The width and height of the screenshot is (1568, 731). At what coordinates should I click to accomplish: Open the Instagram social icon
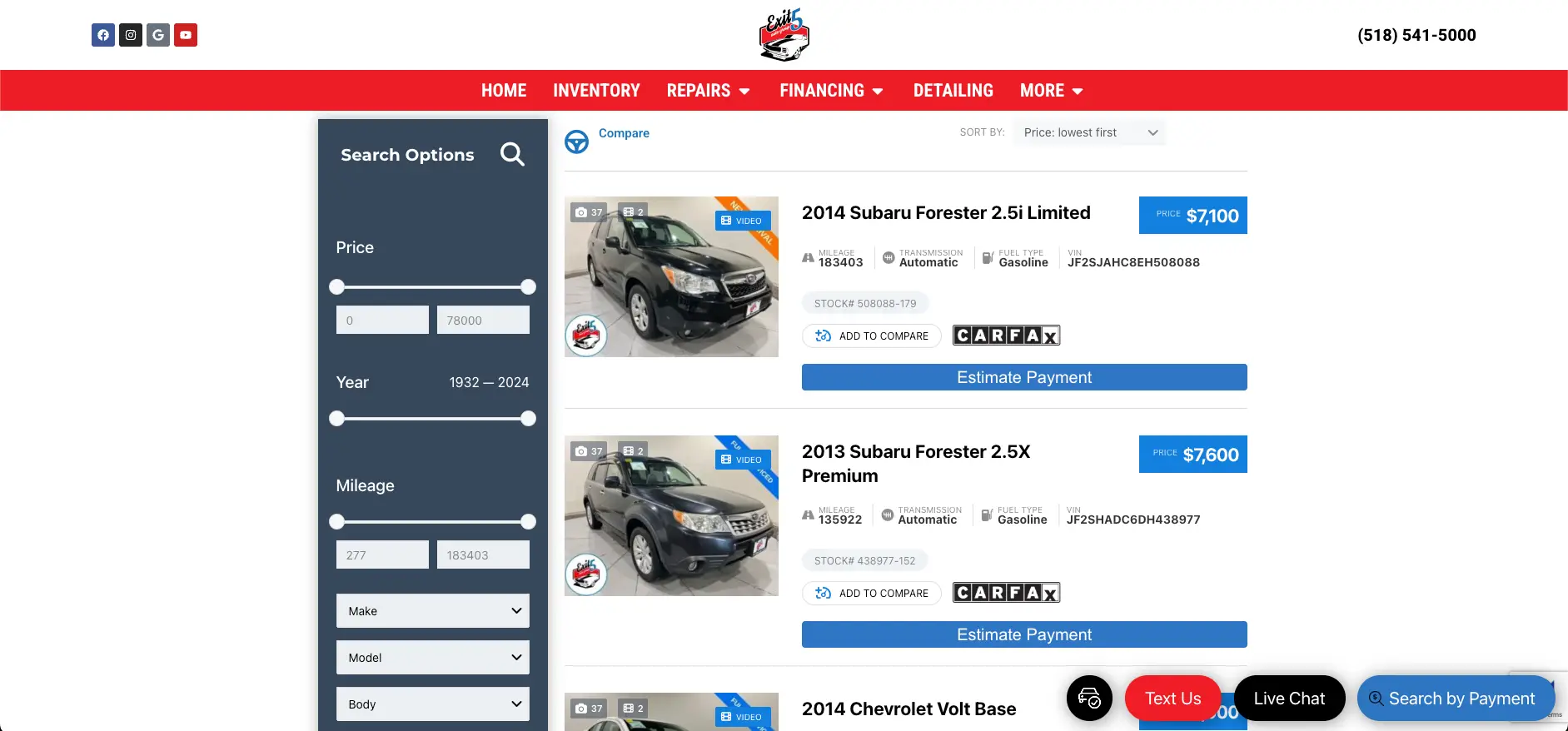(x=131, y=35)
